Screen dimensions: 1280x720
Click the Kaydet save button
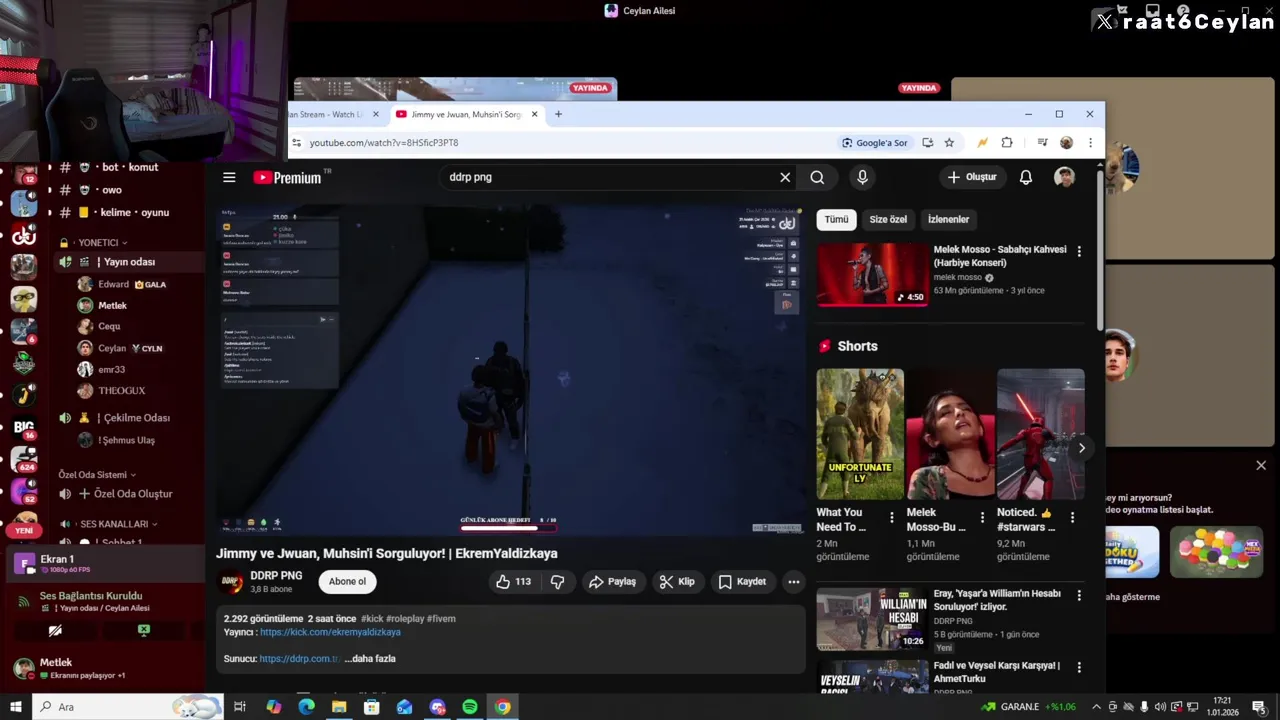[742, 581]
